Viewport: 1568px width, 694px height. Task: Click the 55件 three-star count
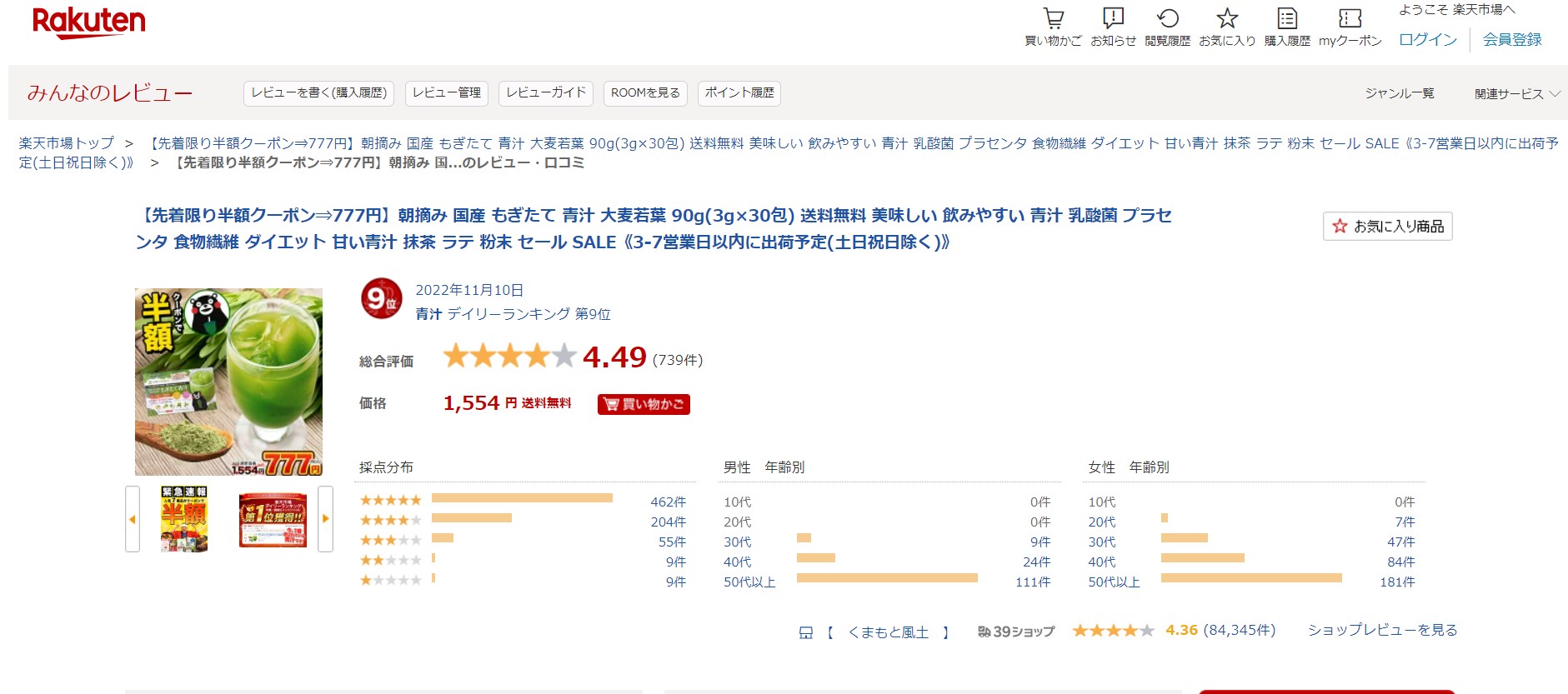pyautogui.click(x=672, y=542)
